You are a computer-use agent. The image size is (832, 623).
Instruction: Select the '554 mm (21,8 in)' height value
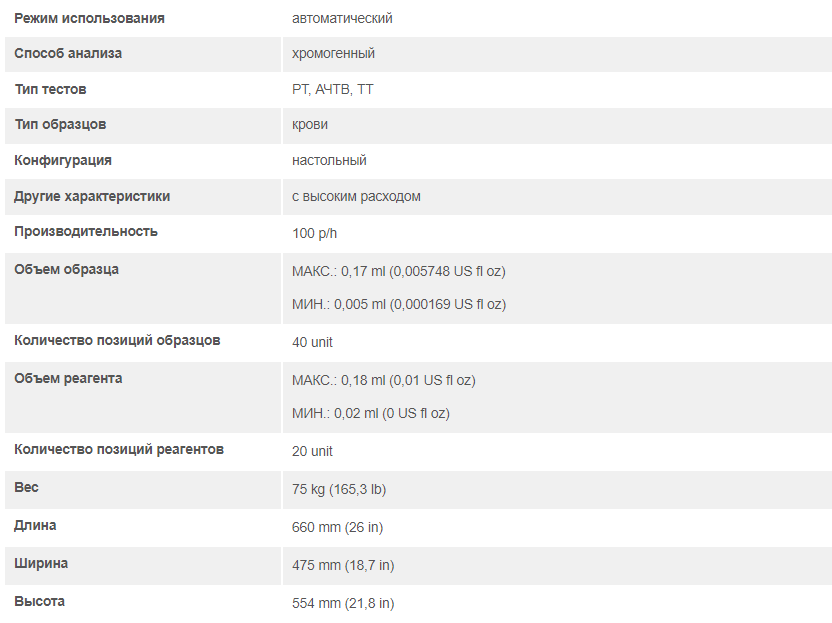[x=343, y=603]
